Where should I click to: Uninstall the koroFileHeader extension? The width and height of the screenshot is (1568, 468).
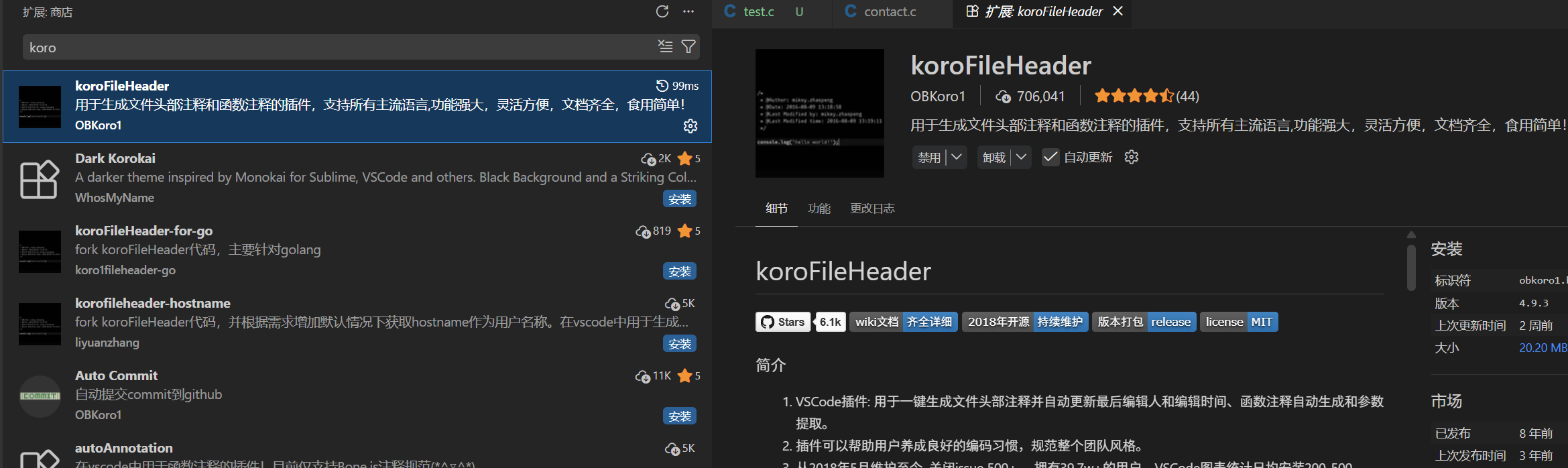tap(993, 158)
